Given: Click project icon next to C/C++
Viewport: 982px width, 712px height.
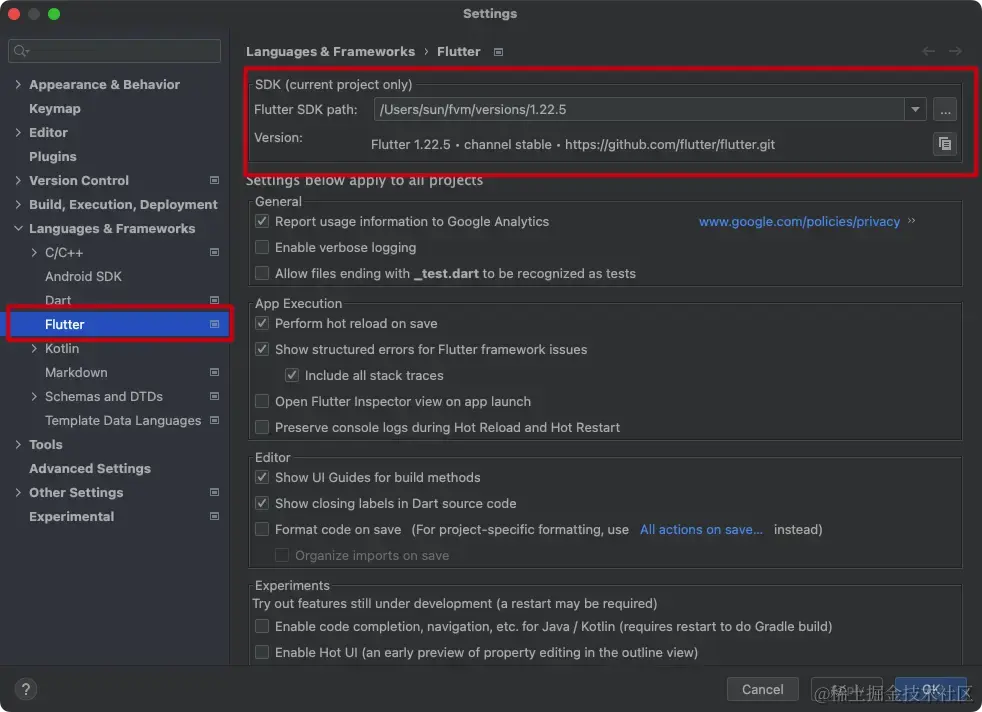Looking at the screenshot, I should (214, 252).
